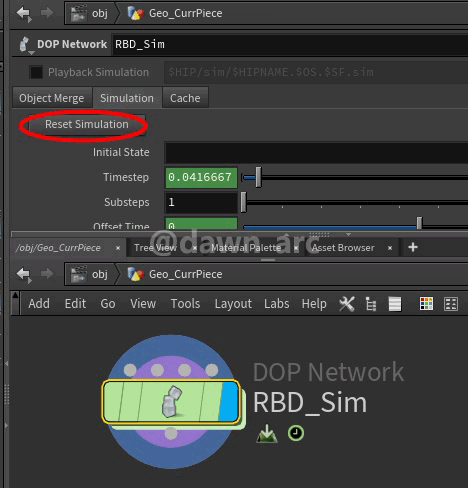Viewport: 468px width, 488px height.
Task: Click the RBD_Sim node label text
Action: click(310, 403)
